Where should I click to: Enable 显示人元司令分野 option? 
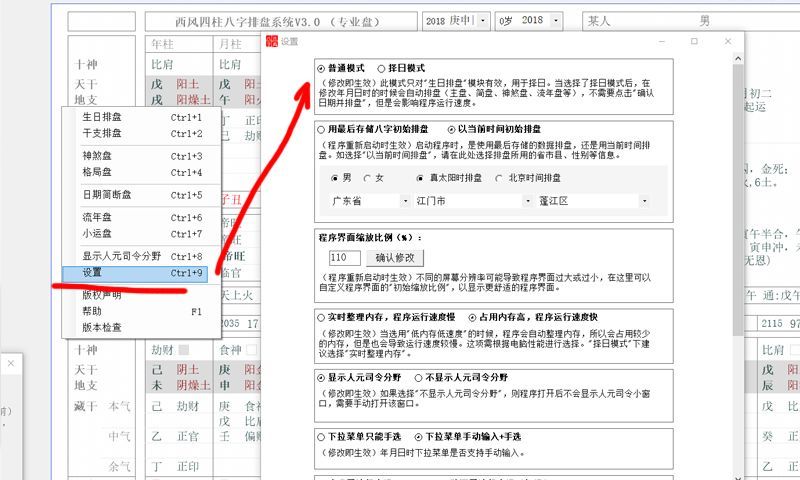click(x=321, y=378)
